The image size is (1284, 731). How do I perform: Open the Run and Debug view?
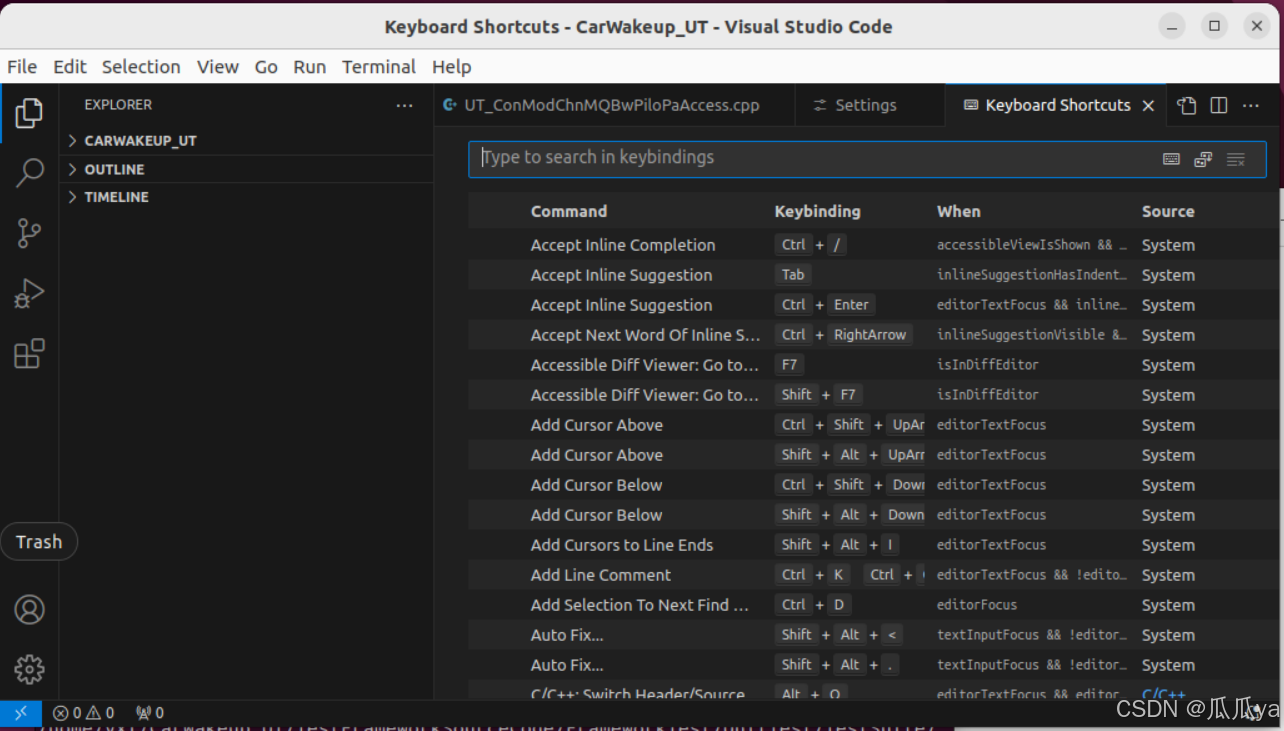[x=29, y=293]
